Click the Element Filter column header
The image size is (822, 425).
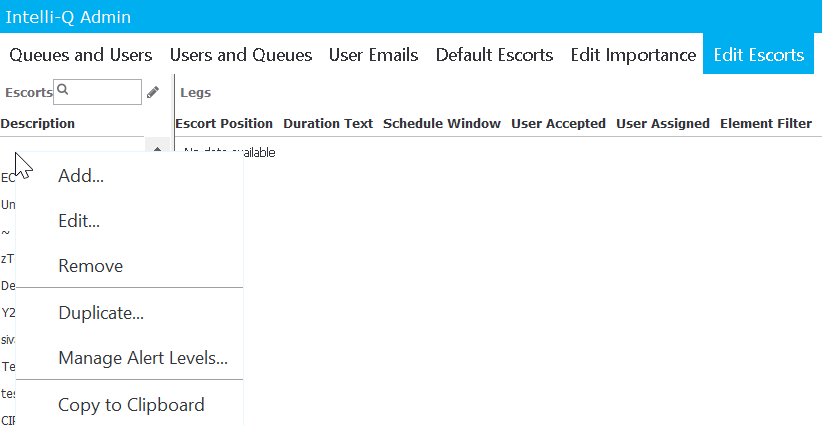click(x=766, y=124)
